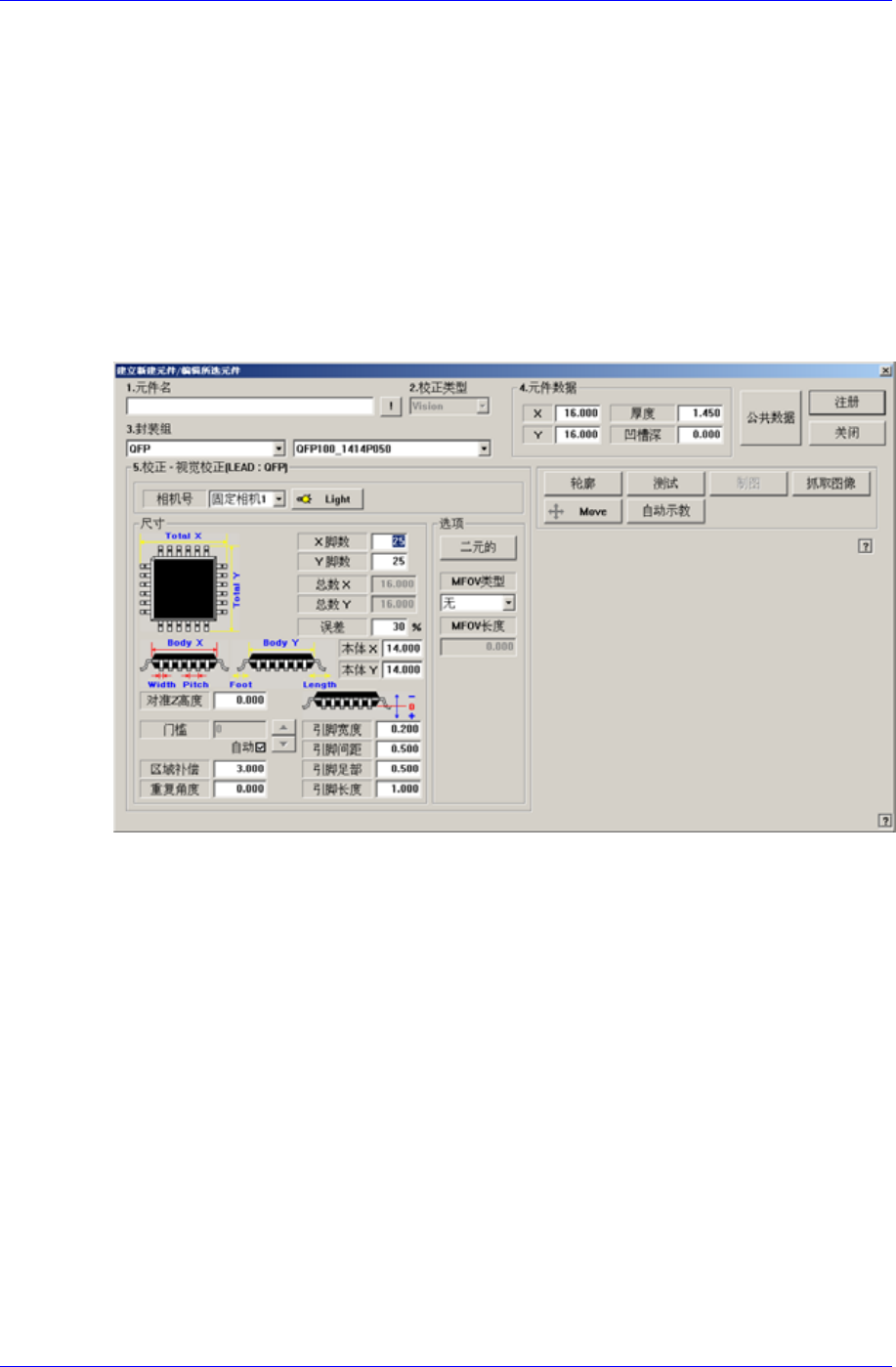
Task: Click the 本体X value field
Action: (403, 648)
